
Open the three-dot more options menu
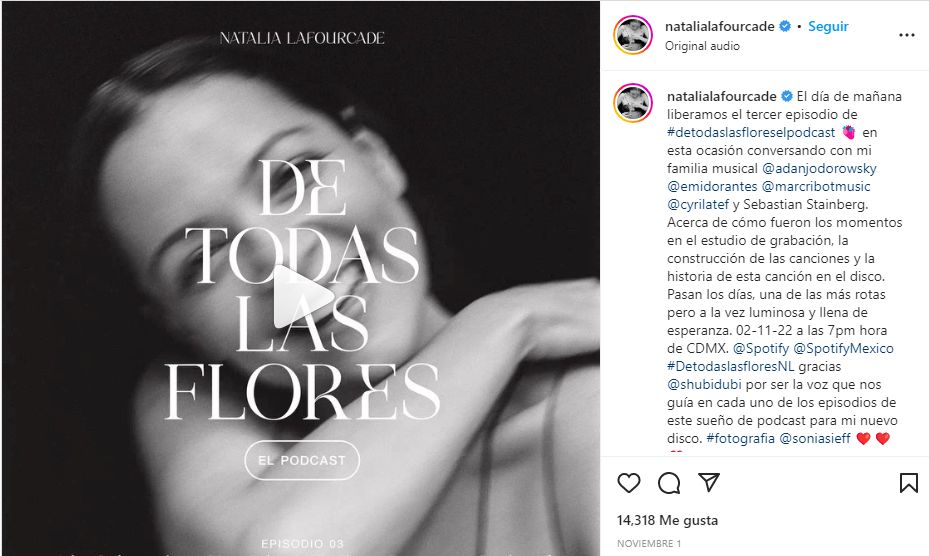coord(906,36)
